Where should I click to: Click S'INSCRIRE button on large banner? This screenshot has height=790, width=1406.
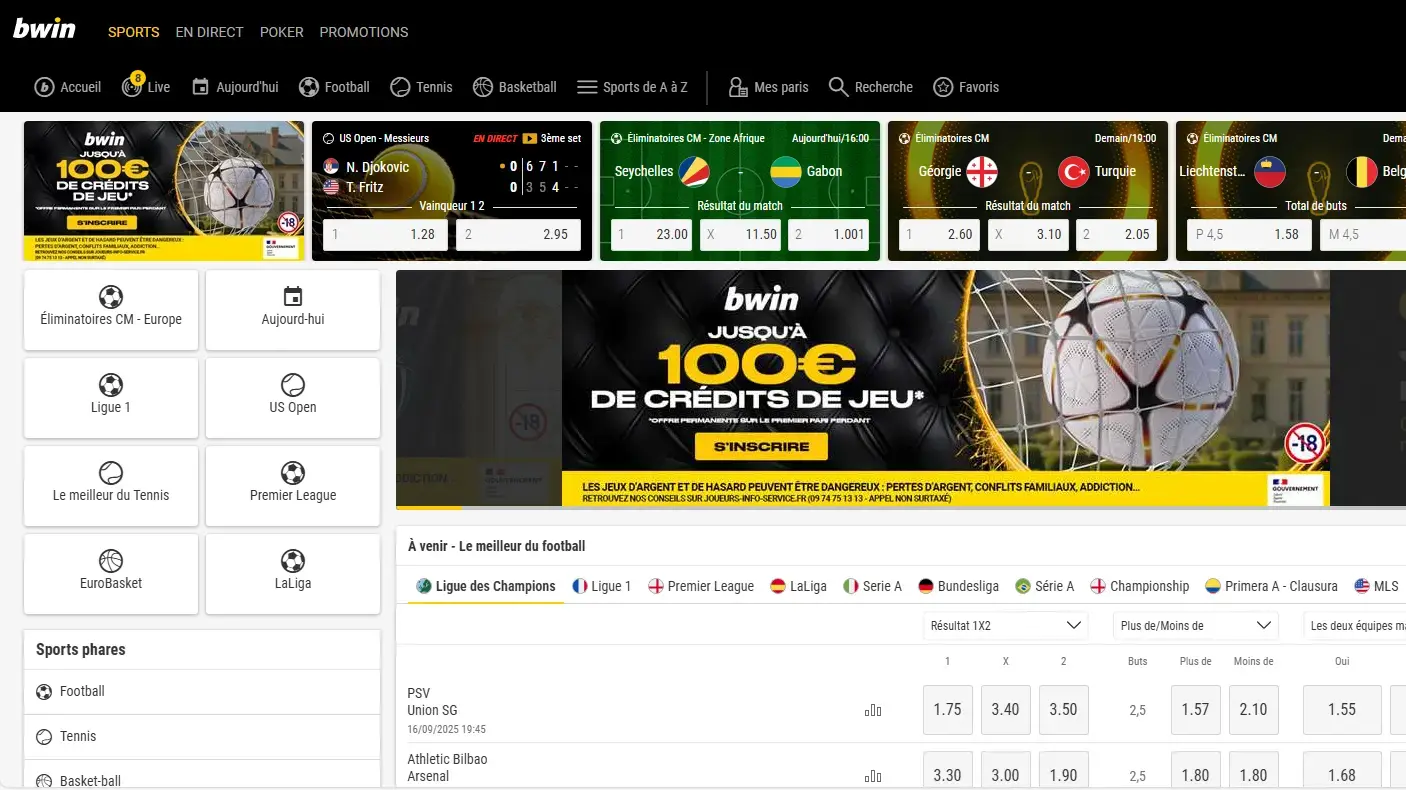pos(762,446)
